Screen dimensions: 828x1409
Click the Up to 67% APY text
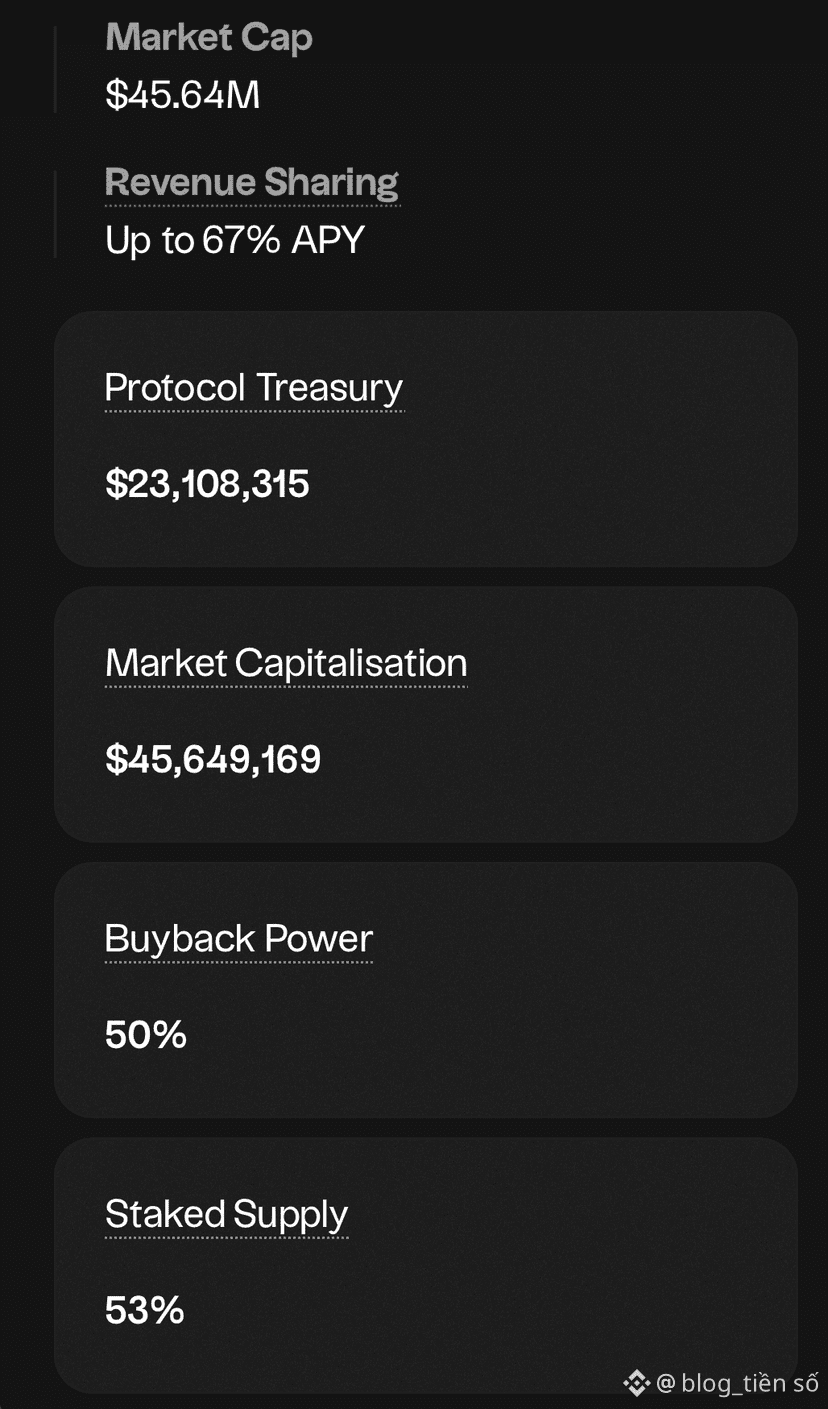tap(235, 240)
